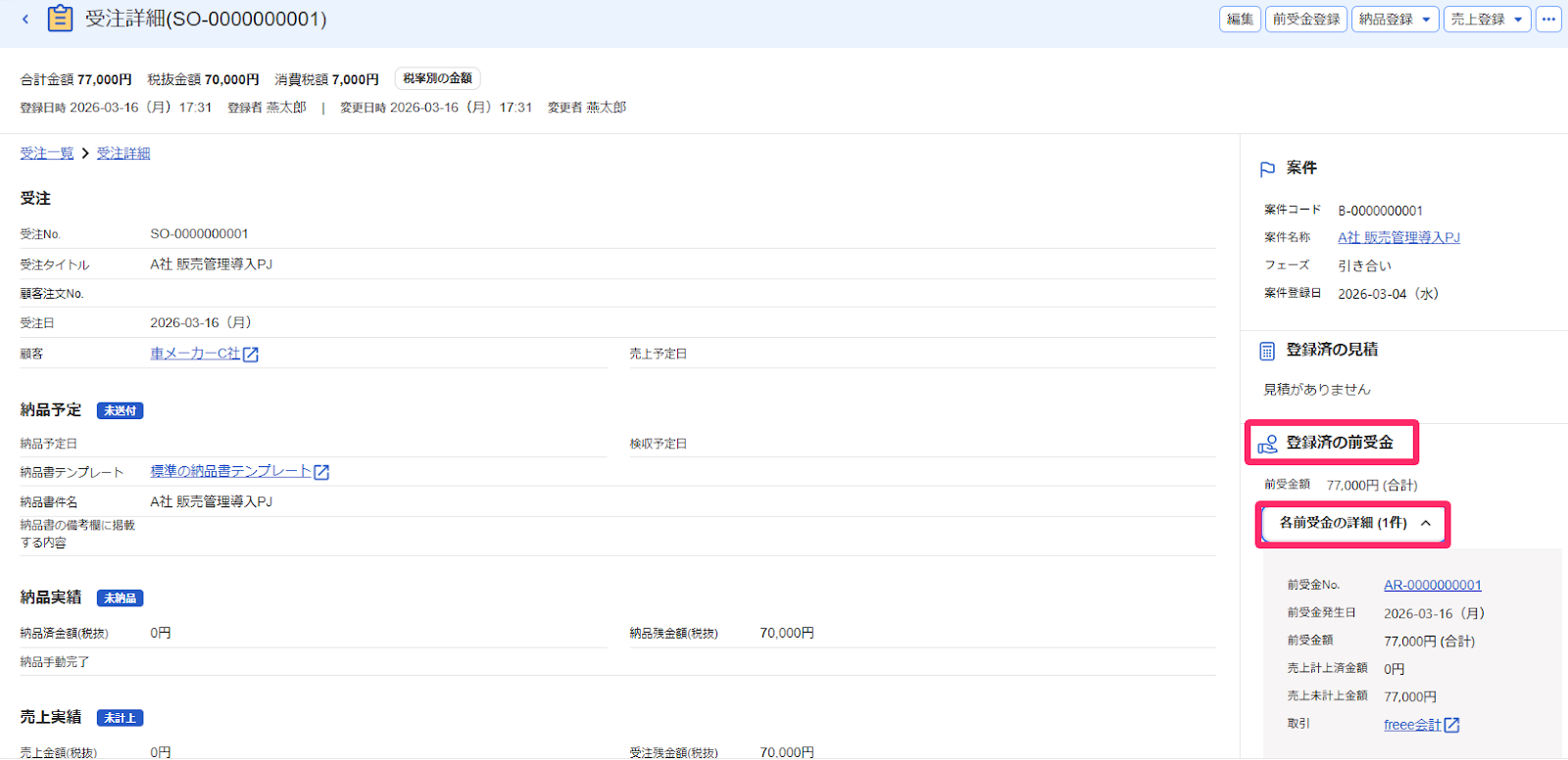Click the calculator icon beside 登録済の見積
The height and width of the screenshot is (760, 1568).
[1267, 351]
